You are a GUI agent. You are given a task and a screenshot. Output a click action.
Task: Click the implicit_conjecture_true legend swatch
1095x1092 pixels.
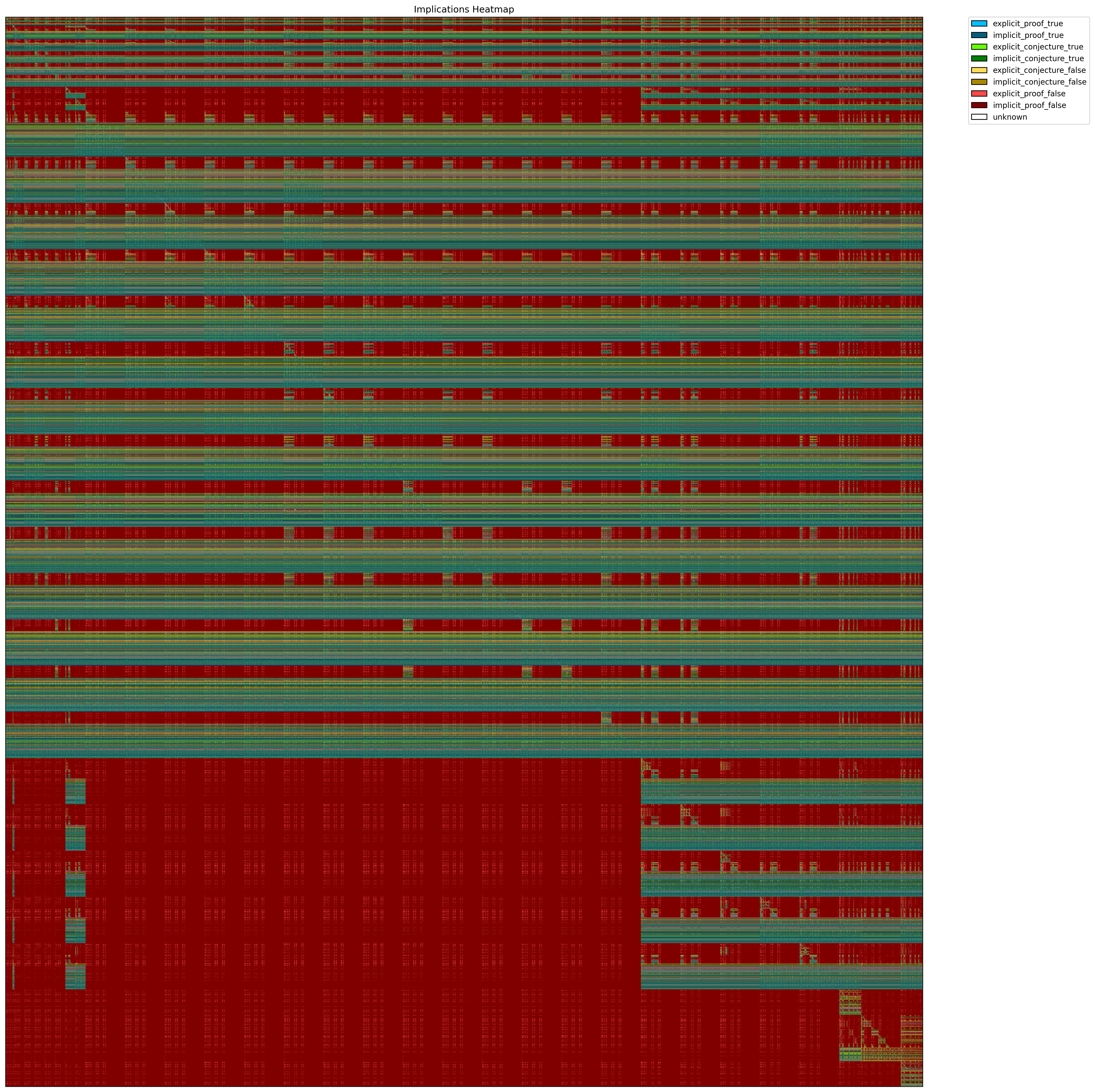[979, 58]
